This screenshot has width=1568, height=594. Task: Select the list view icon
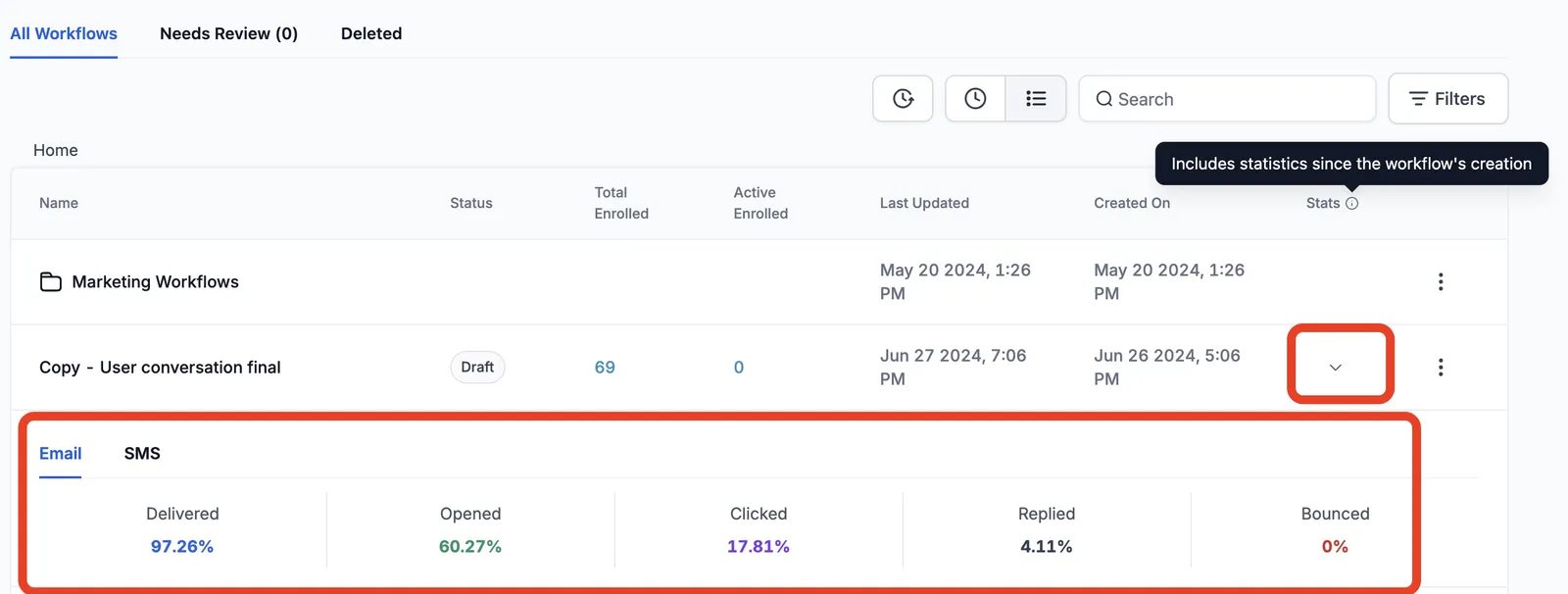1036,99
